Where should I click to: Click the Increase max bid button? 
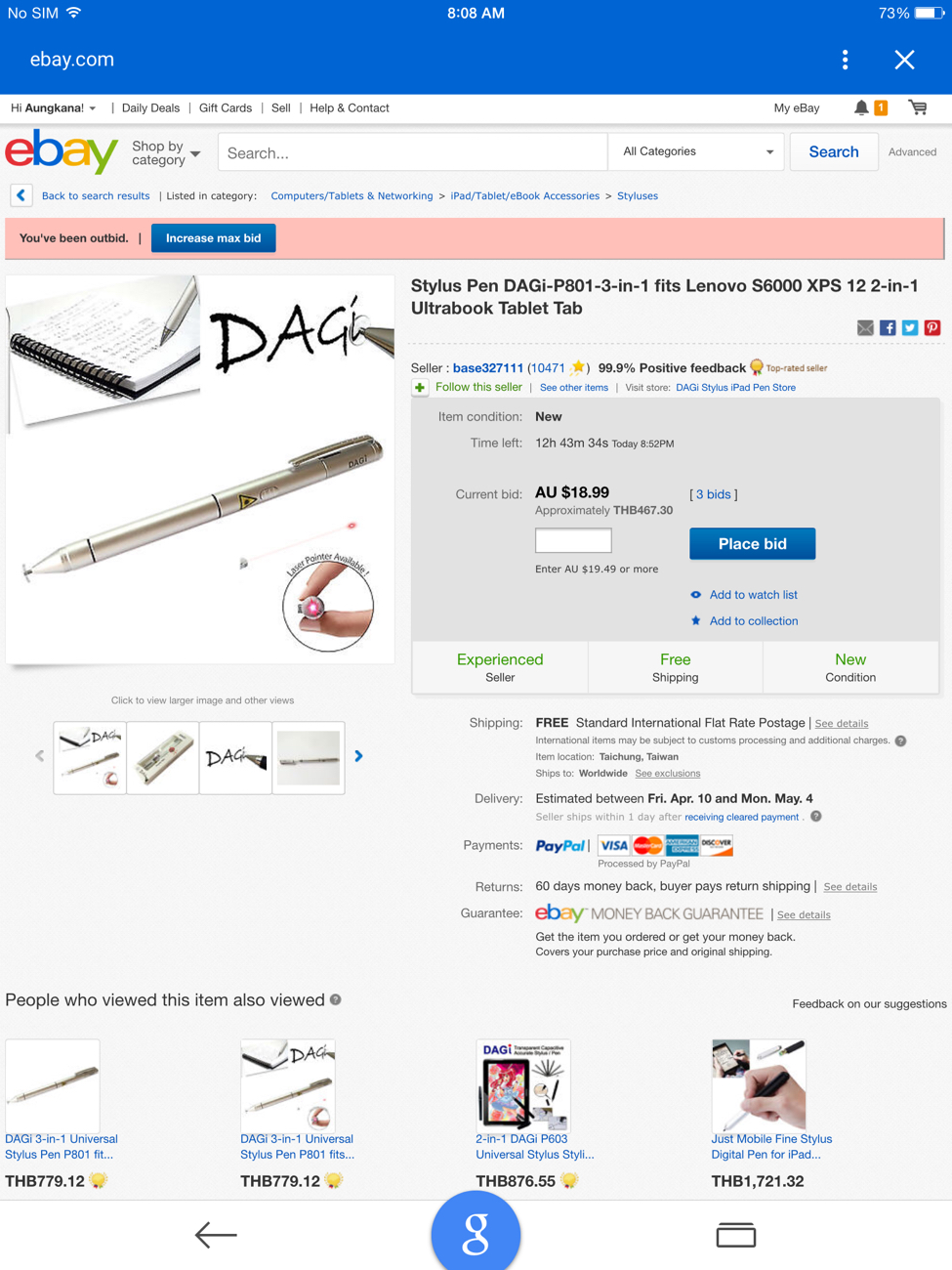pyautogui.click(x=213, y=238)
